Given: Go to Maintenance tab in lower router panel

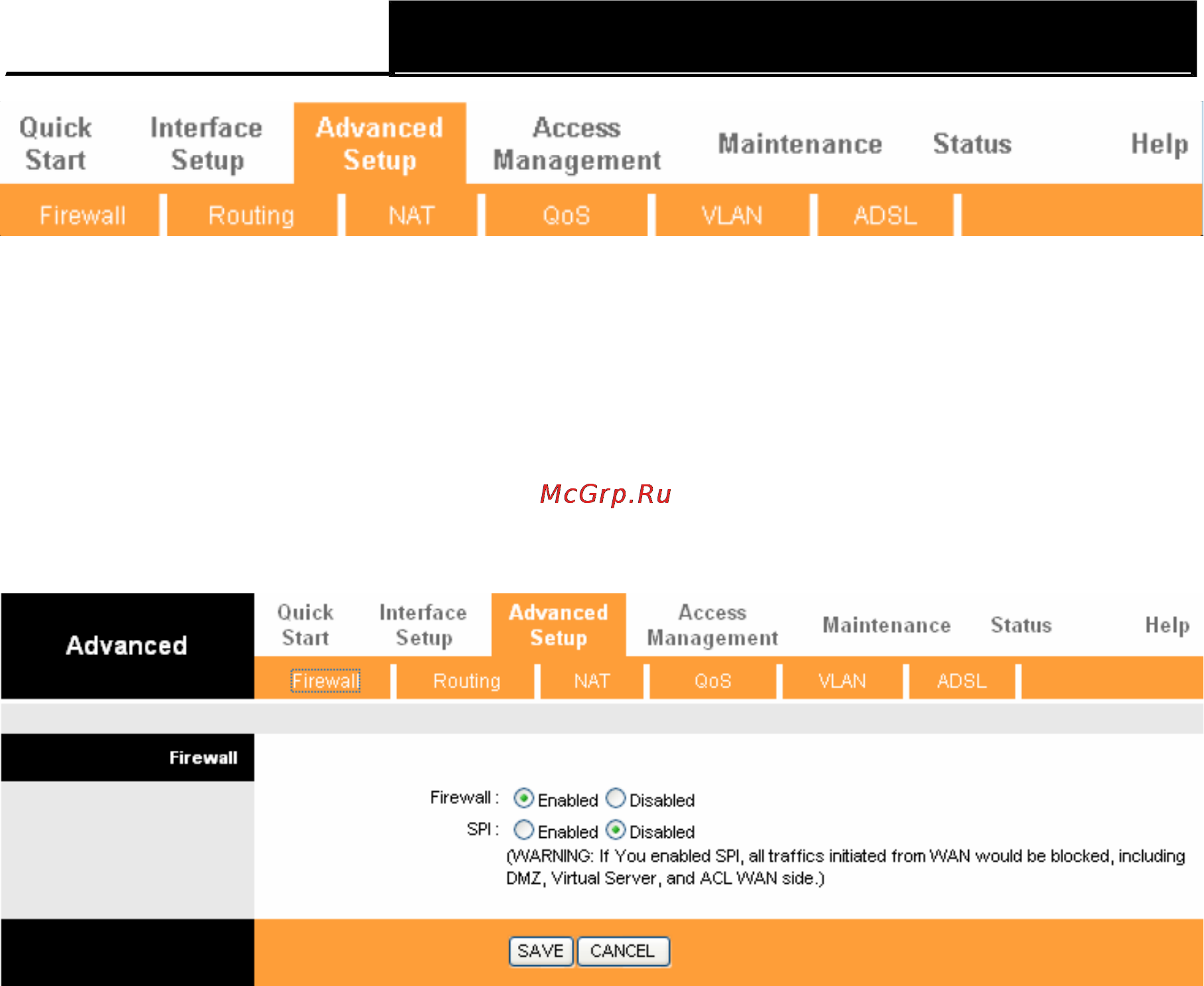Looking at the screenshot, I should point(887,625).
